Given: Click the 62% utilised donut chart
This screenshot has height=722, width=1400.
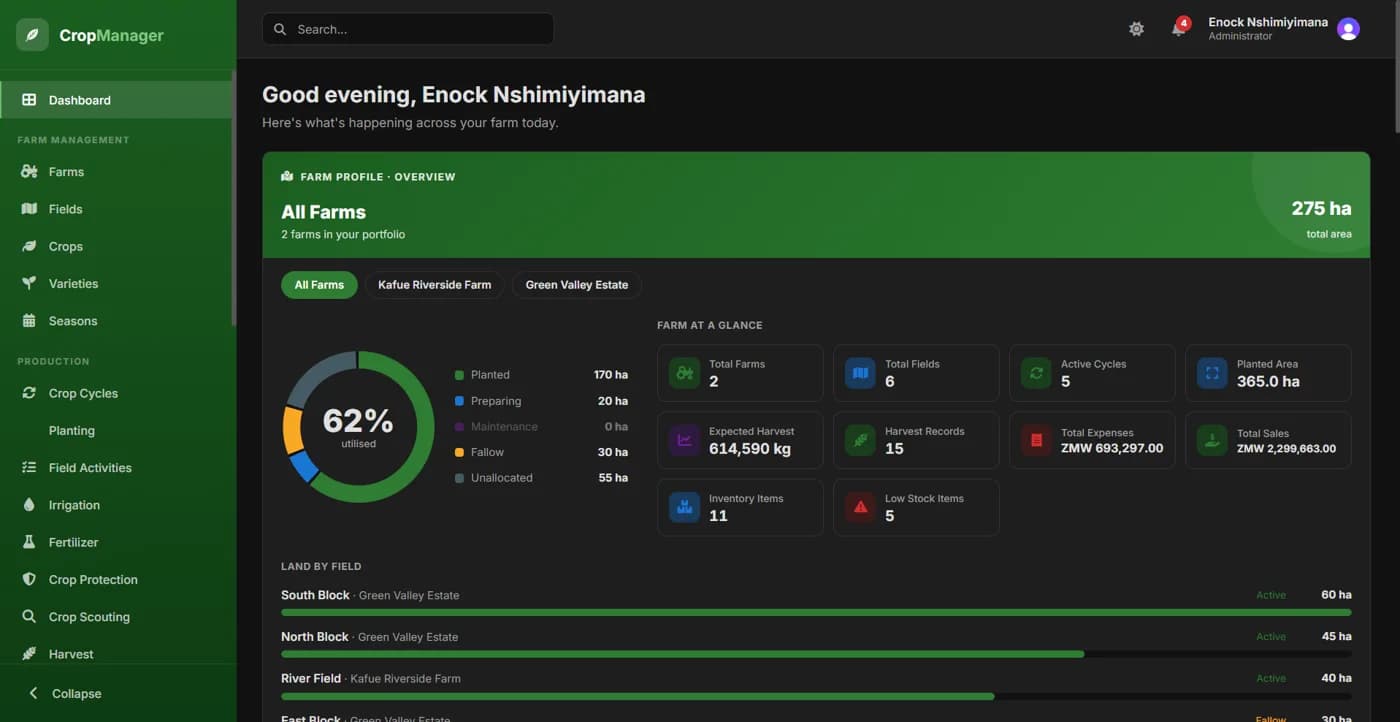Looking at the screenshot, I should pos(358,426).
